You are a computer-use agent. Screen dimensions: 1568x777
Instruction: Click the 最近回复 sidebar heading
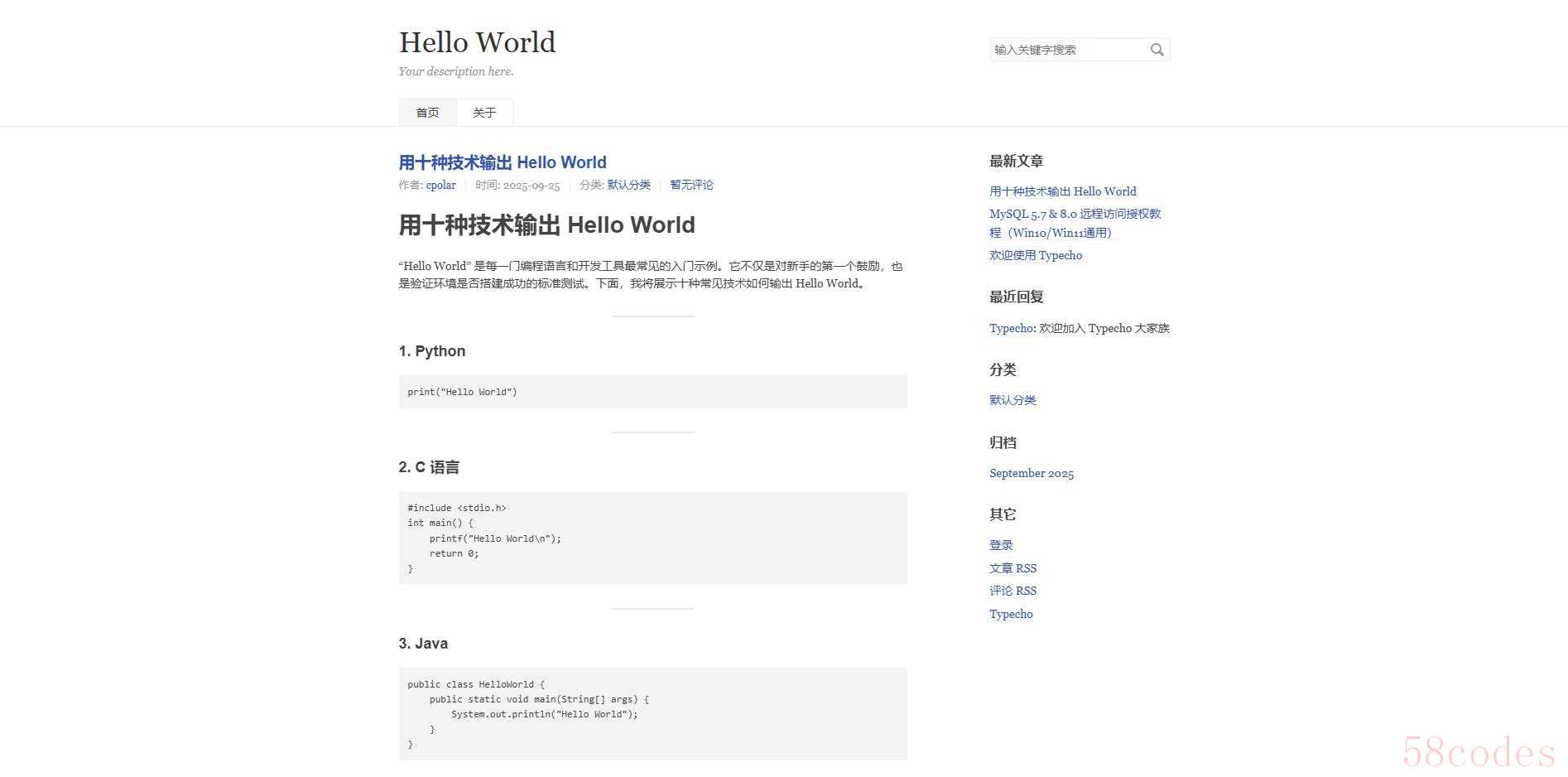click(1016, 297)
